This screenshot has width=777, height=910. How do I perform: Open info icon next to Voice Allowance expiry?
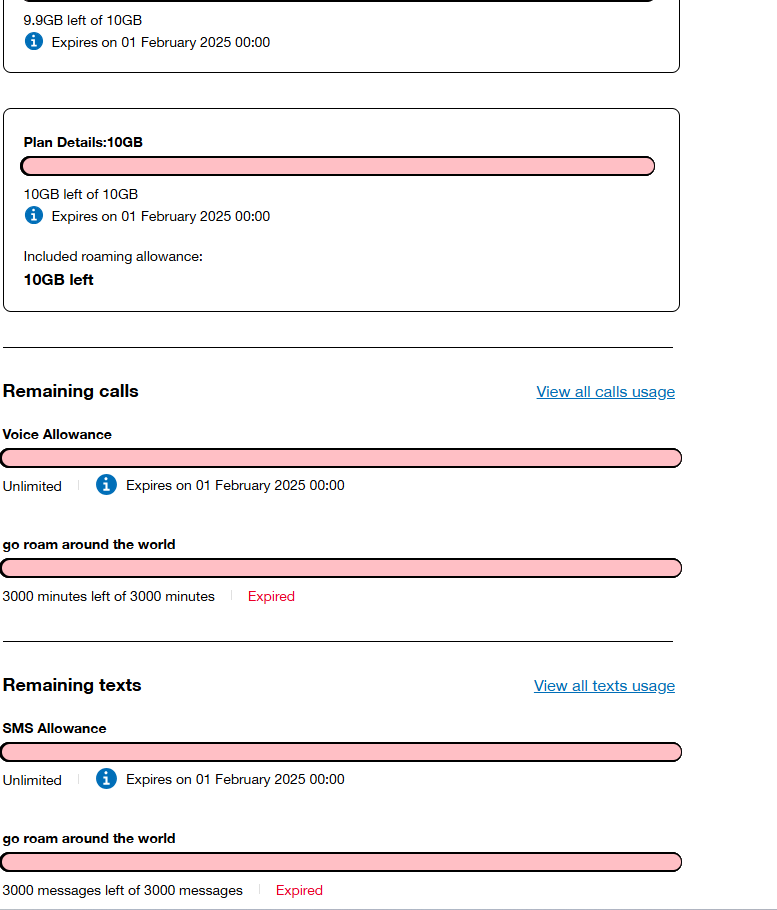(x=107, y=485)
